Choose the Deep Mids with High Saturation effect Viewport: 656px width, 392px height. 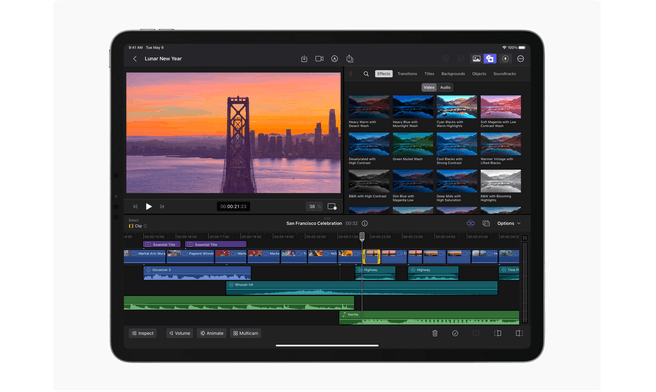[x=457, y=185]
